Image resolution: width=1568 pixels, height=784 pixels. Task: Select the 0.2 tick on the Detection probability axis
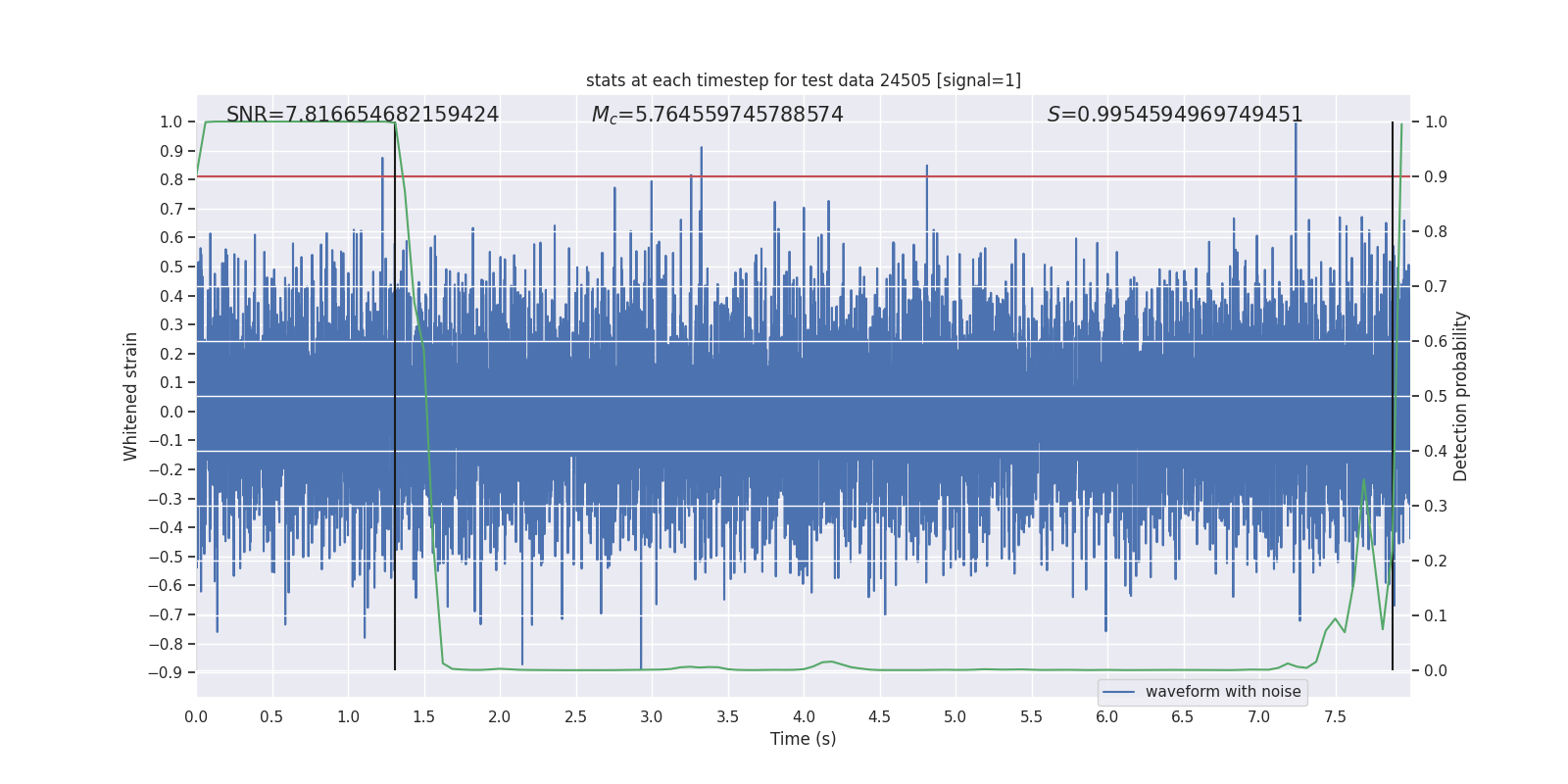[1436, 562]
